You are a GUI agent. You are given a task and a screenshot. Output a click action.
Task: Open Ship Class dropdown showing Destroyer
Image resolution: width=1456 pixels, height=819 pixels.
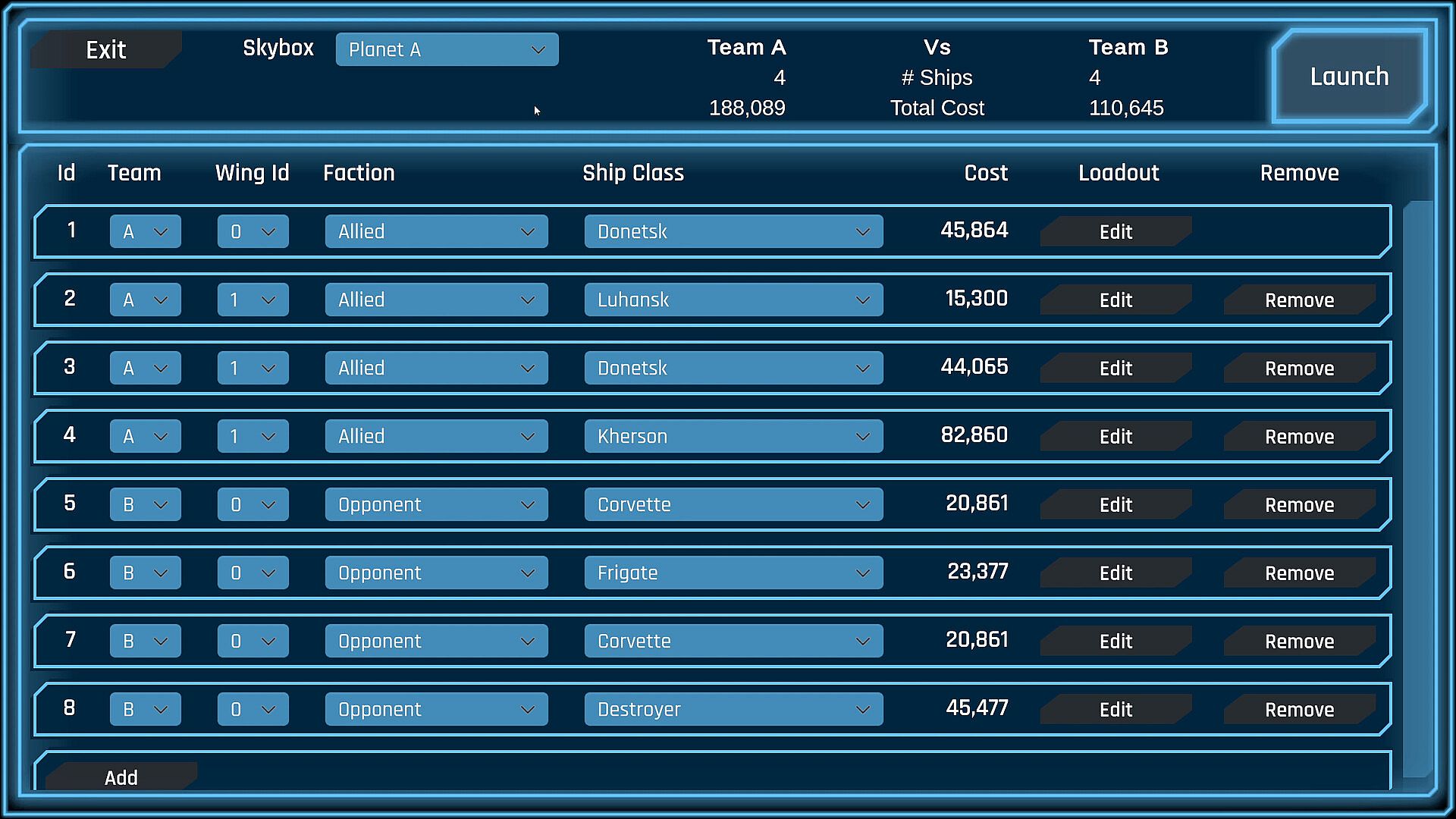pos(733,709)
